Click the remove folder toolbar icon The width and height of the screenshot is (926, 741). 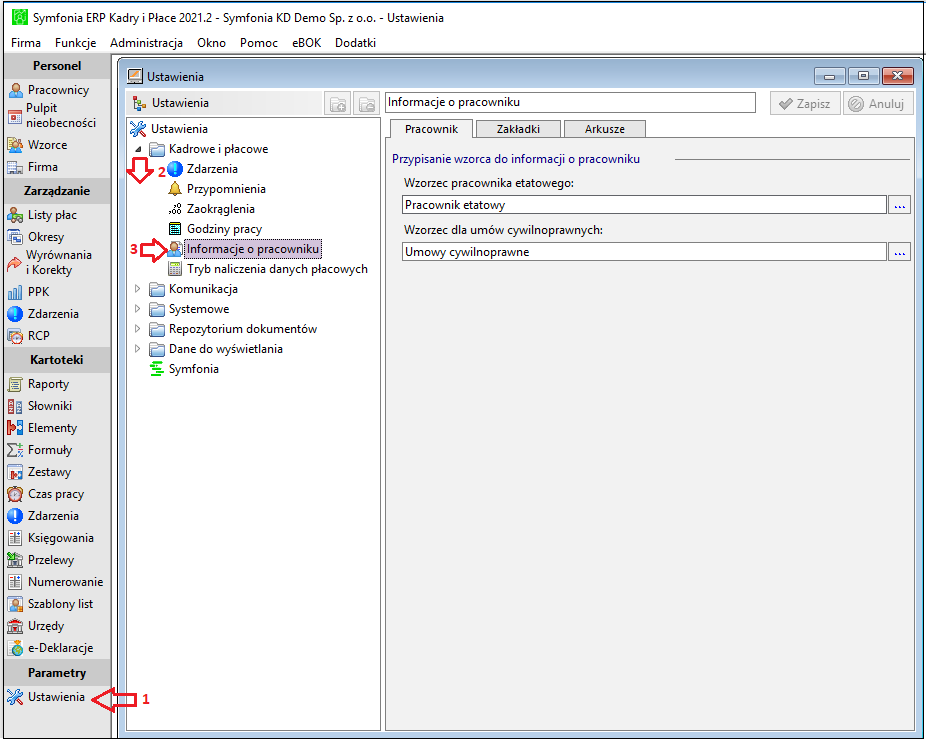click(x=367, y=103)
